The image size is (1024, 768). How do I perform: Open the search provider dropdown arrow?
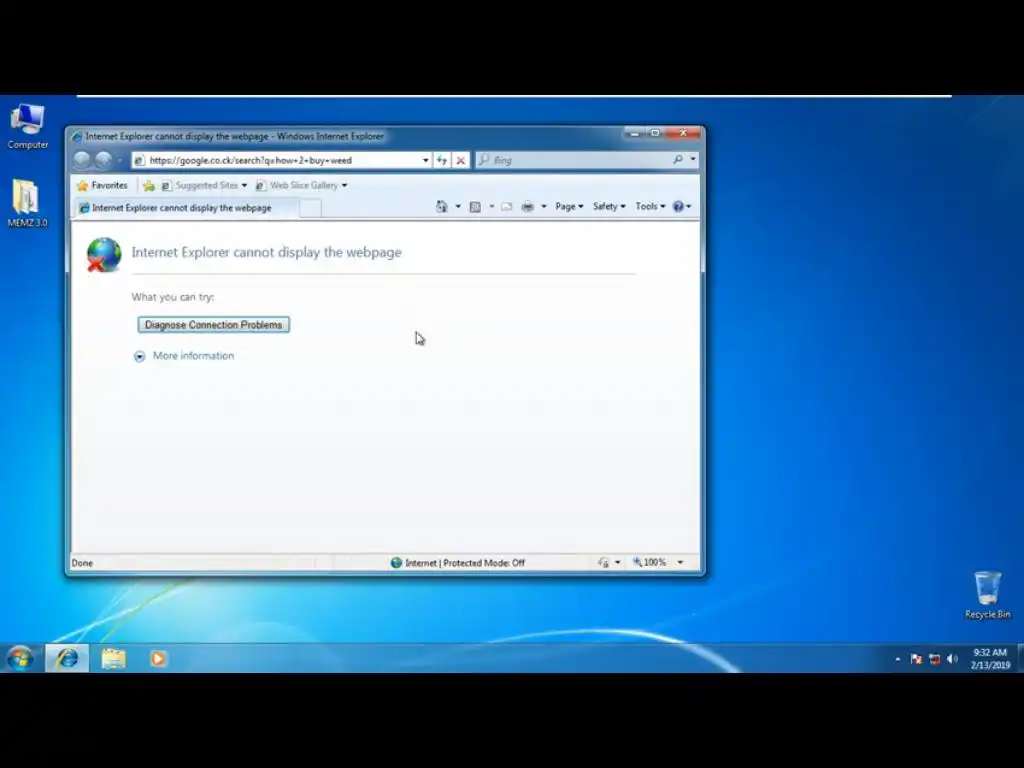point(692,159)
